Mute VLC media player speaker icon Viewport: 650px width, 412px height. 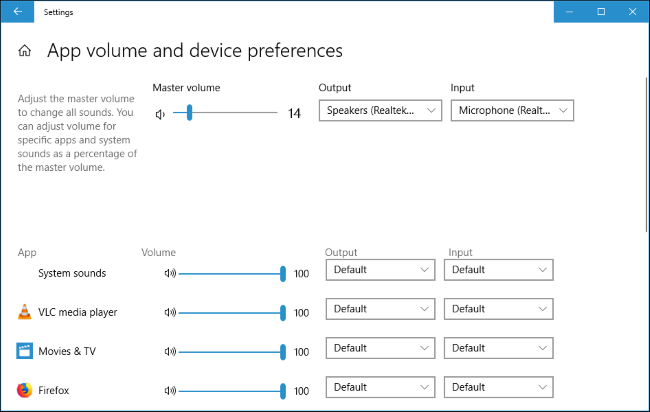[170, 312]
